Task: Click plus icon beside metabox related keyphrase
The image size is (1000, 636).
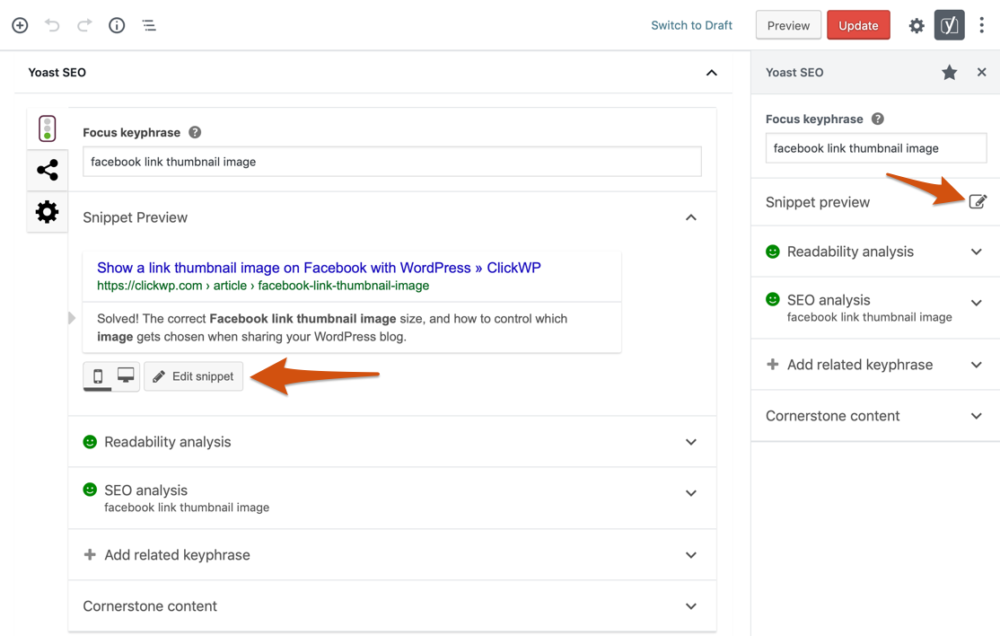Action: 90,554
